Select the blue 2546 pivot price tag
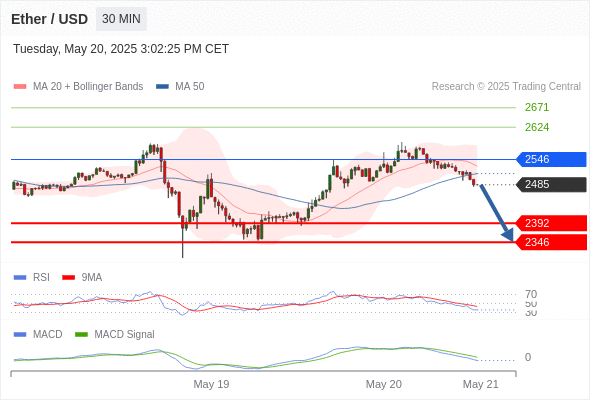The image size is (590, 400). [551, 160]
